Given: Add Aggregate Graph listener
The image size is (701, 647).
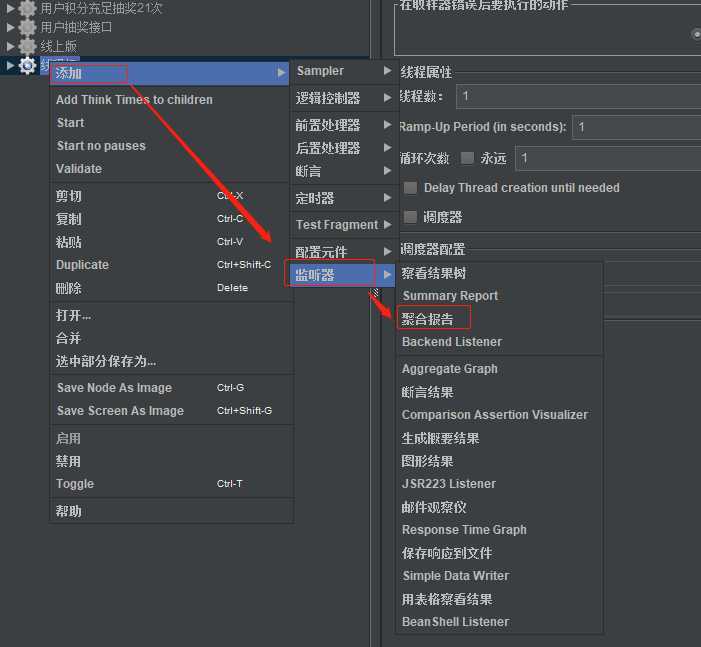Looking at the screenshot, I should point(499,369).
